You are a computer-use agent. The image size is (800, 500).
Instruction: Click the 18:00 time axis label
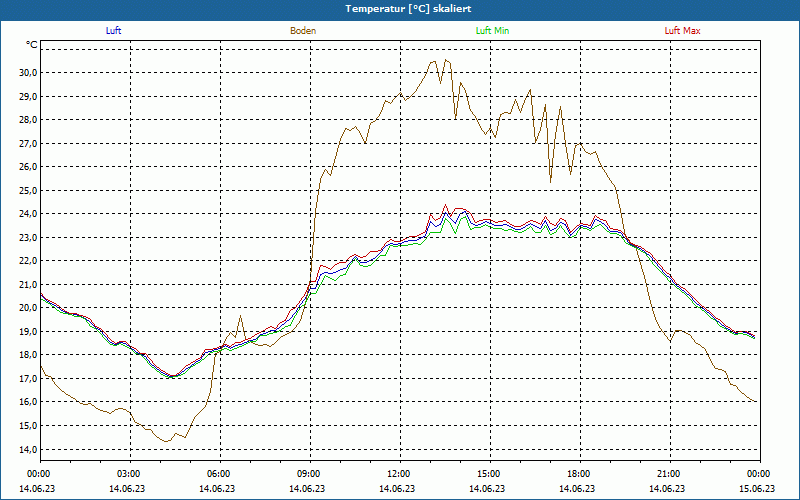click(x=578, y=474)
